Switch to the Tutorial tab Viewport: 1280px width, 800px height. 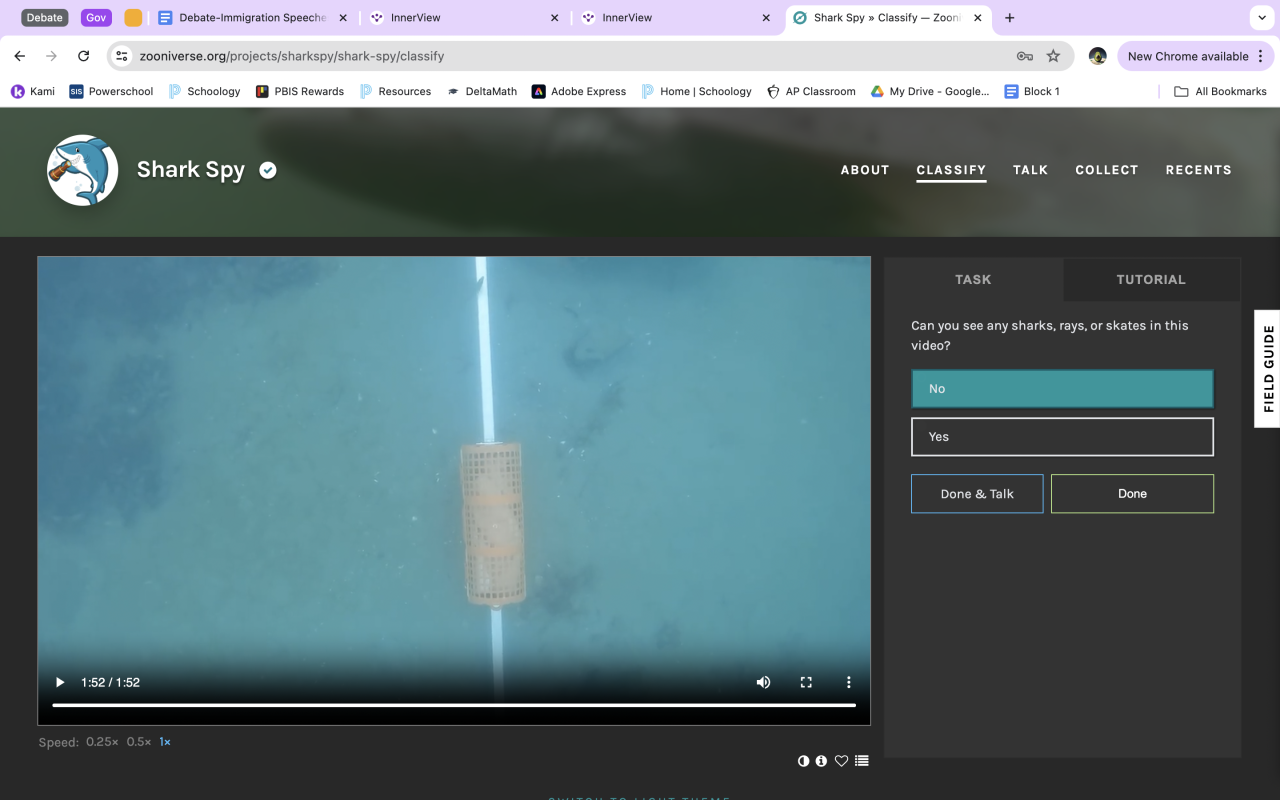coord(1151,280)
